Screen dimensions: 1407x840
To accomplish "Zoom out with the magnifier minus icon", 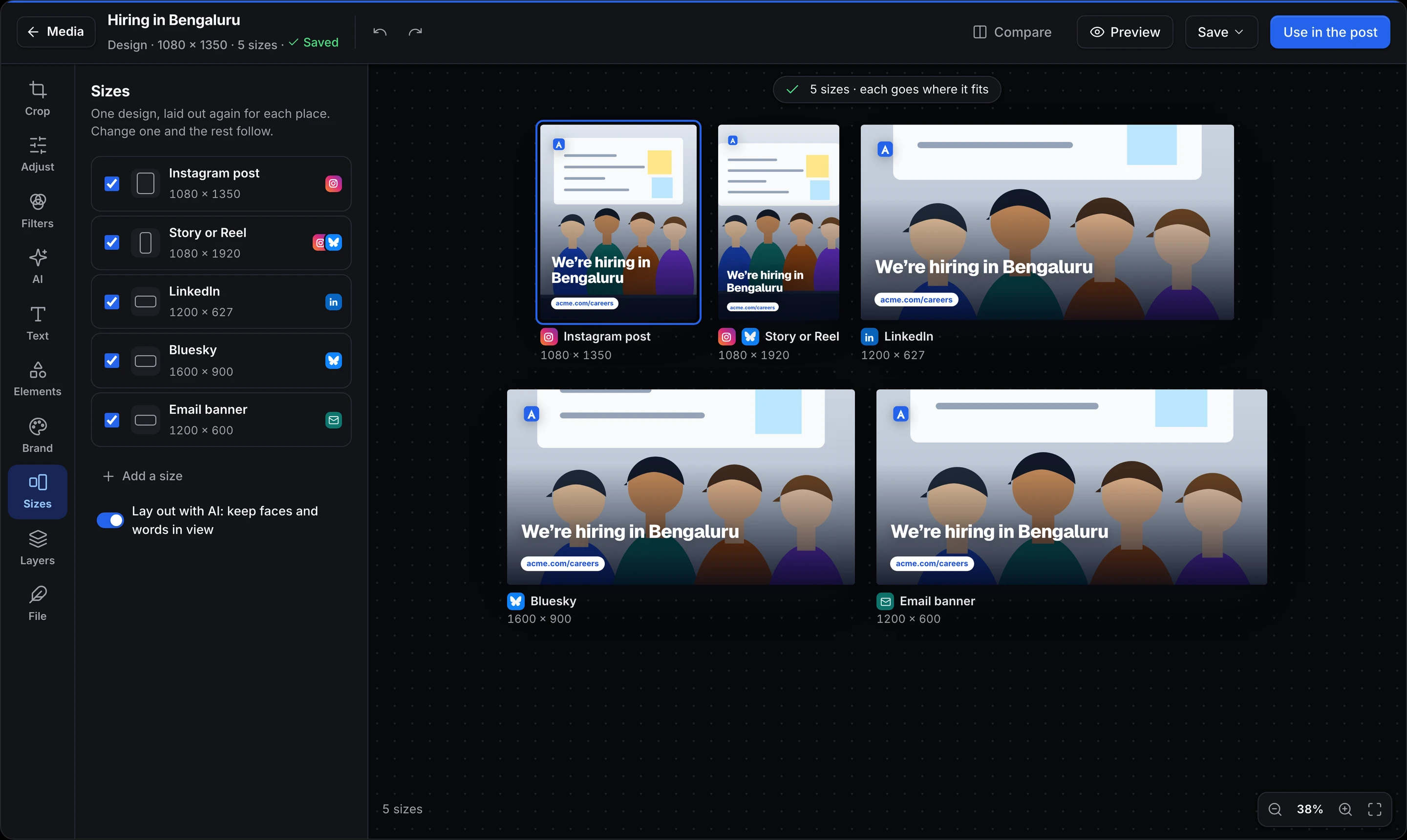I will click(x=1275, y=809).
